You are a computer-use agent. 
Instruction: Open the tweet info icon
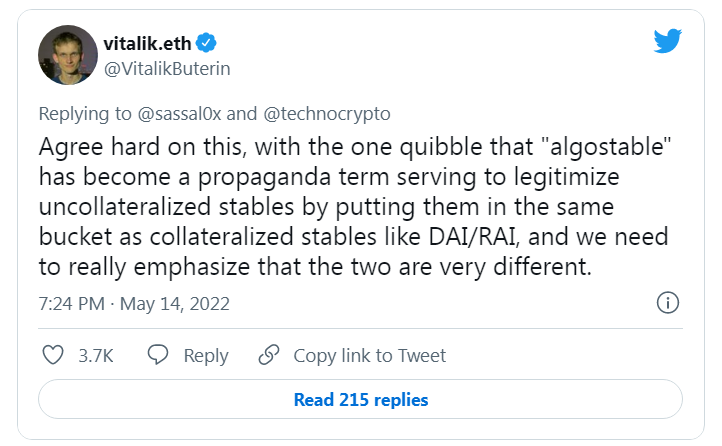pyautogui.click(x=668, y=303)
